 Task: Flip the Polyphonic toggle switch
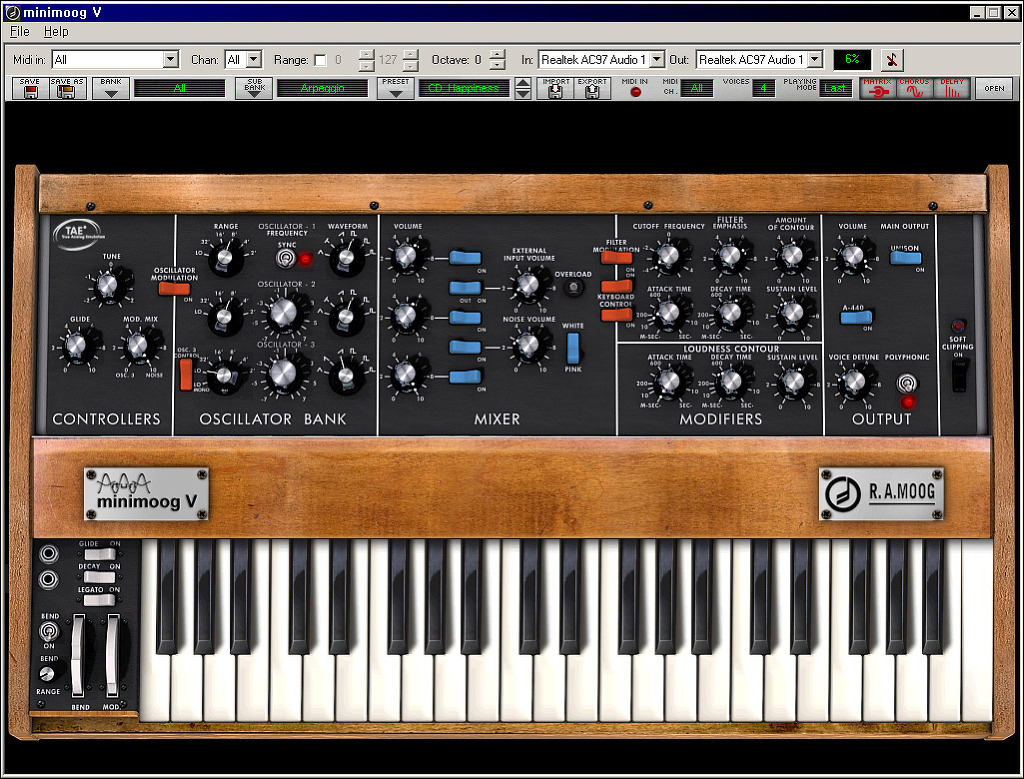click(907, 382)
